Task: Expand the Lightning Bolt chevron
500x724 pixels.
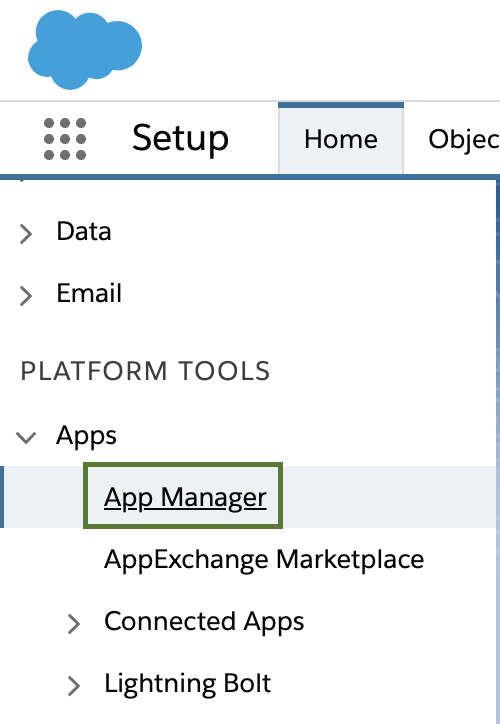Action: (74, 686)
